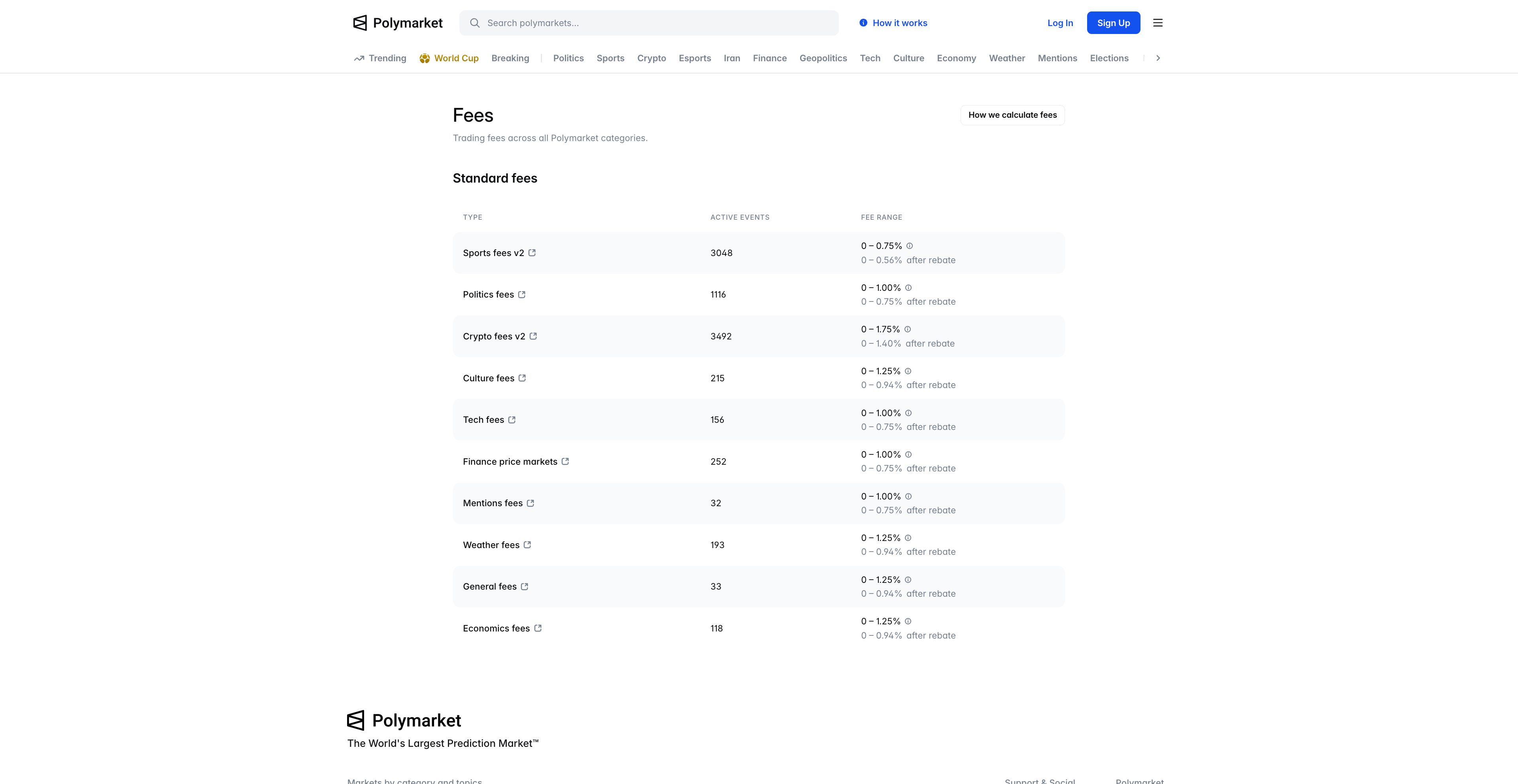
Task: Open external link icon for Culture fees
Action: point(523,378)
